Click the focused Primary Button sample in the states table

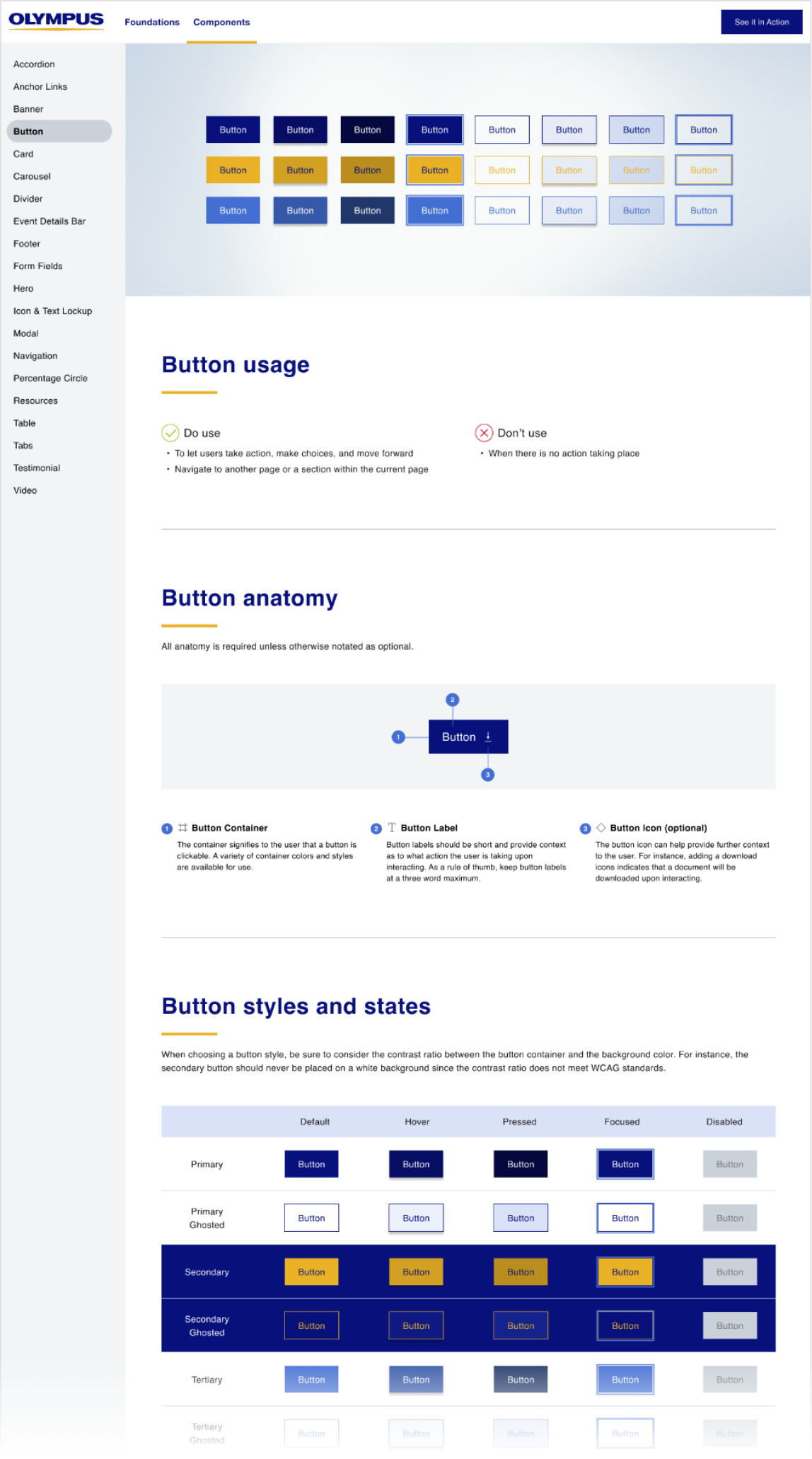coord(625,1164)
